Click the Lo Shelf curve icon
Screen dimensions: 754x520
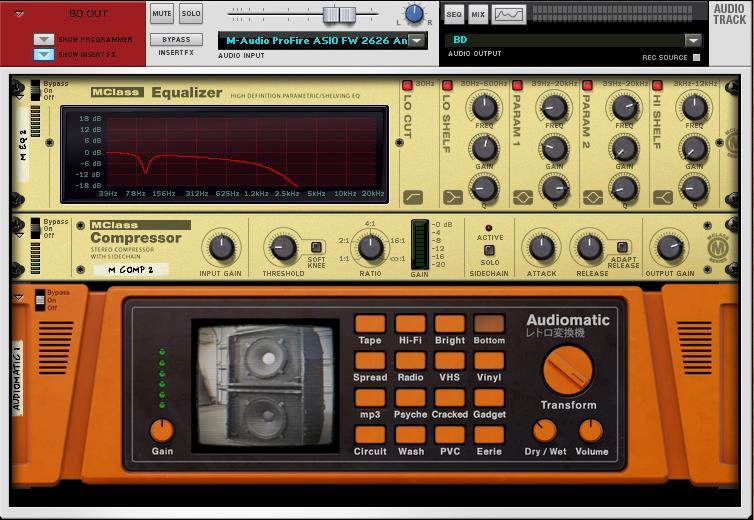point(452,197)
